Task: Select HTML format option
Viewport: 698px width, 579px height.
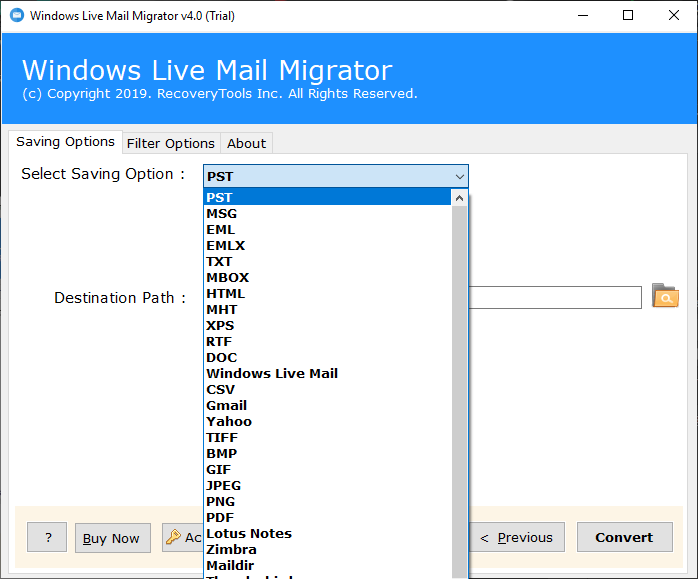Action: click(x=327, y=294)
